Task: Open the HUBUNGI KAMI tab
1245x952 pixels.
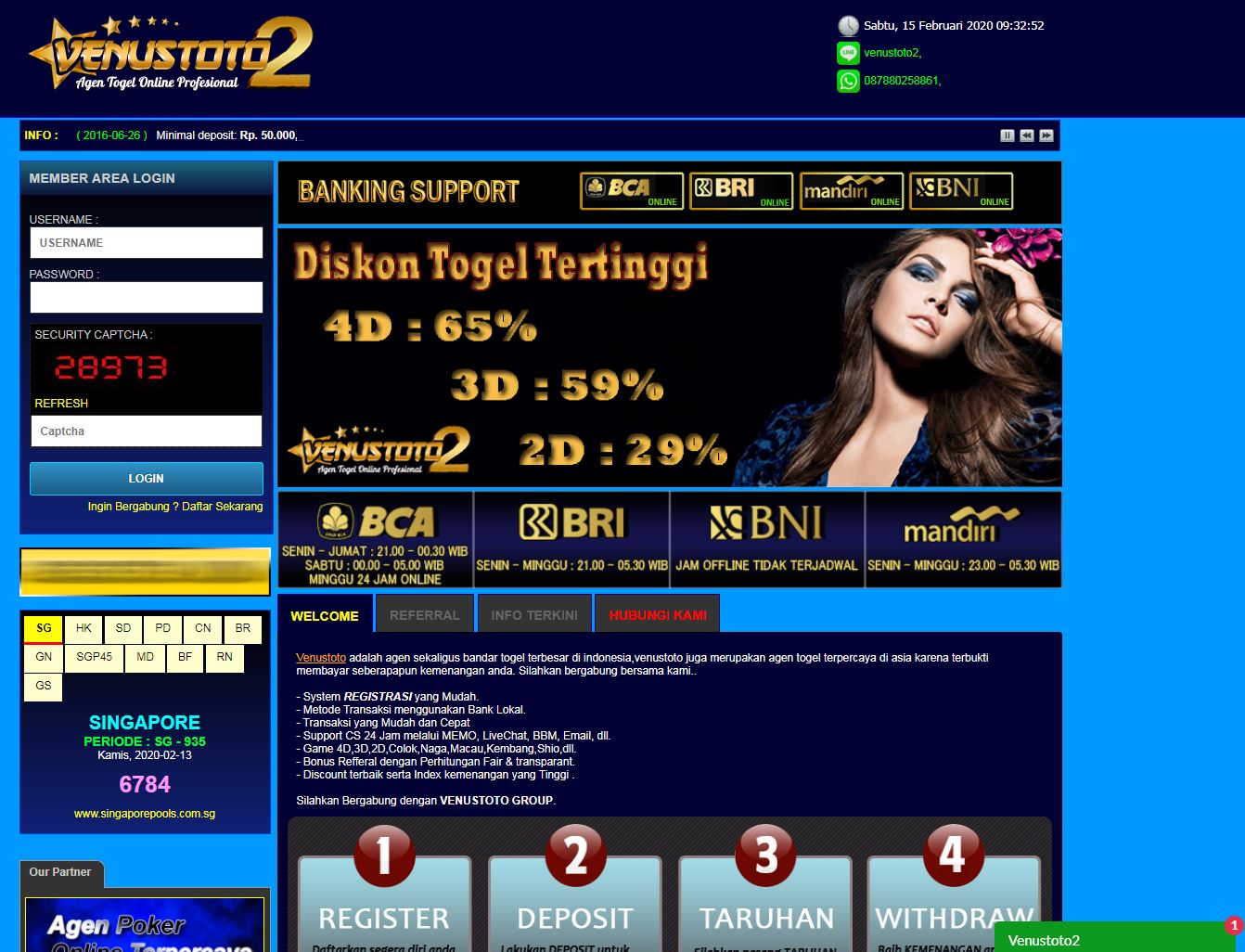Action: tap(656, 614)
